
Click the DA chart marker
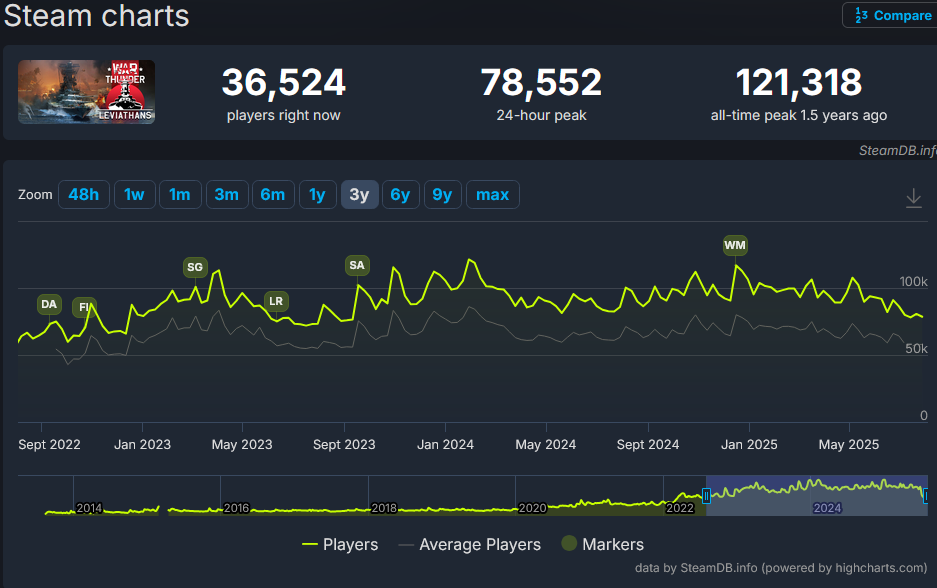coord(49,304)
